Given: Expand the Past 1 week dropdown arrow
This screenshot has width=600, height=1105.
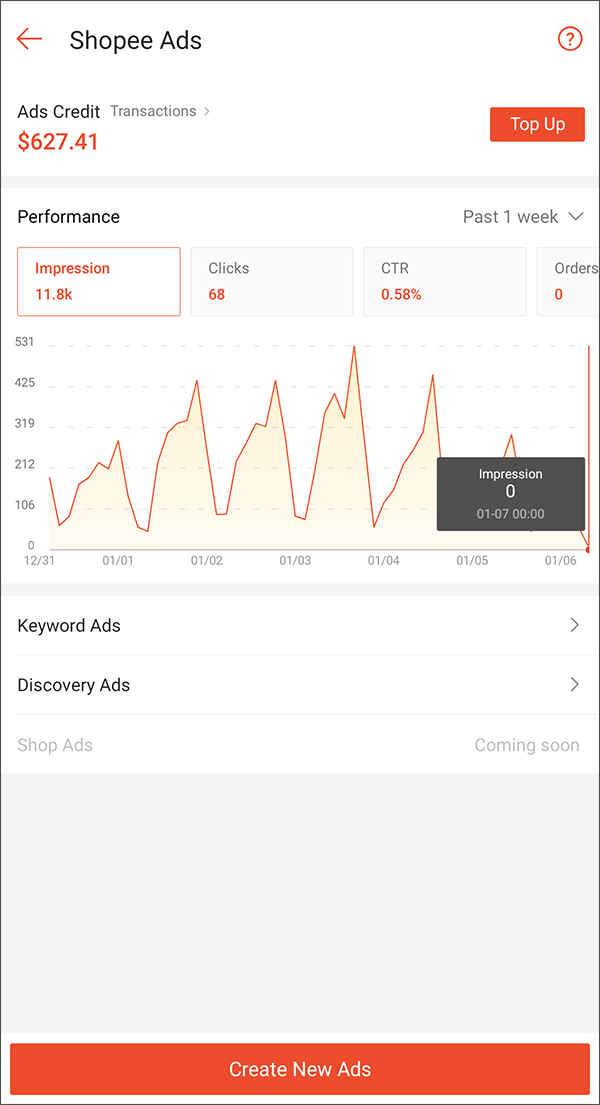Looking at the screenshot, I should [575, 216].
